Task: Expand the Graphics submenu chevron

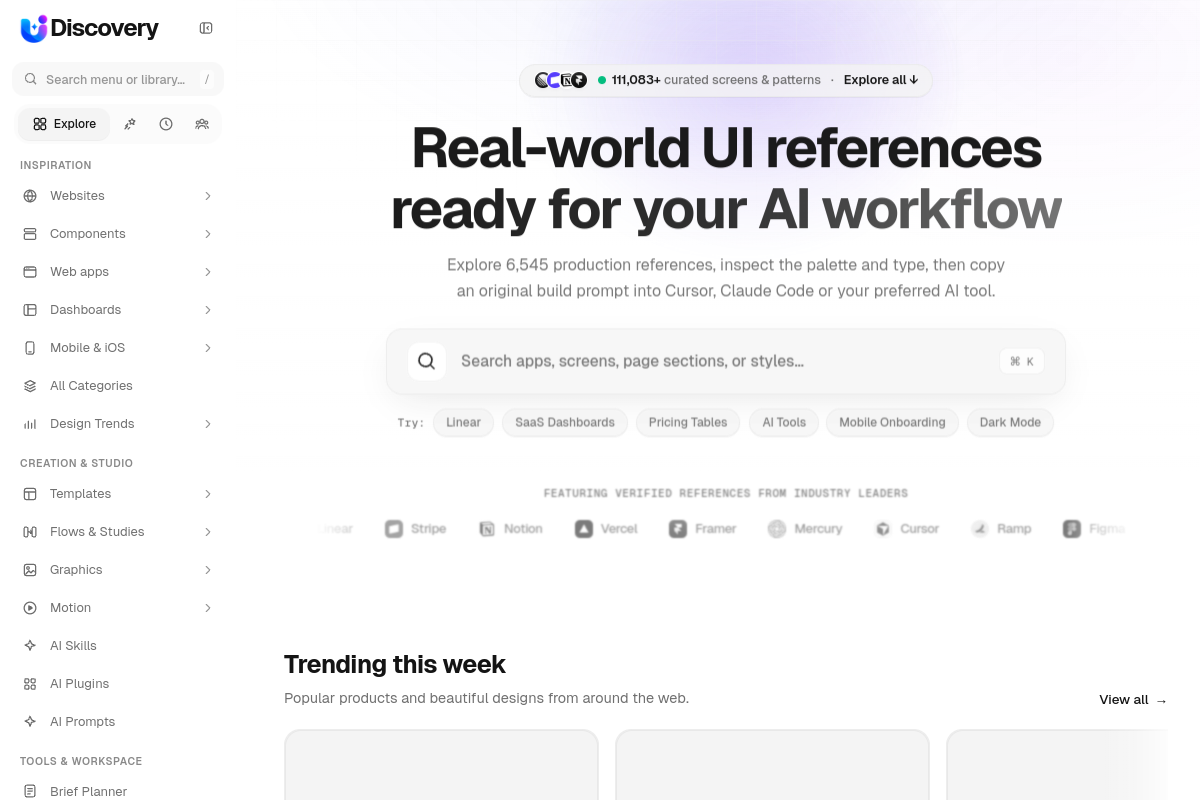Action: pos(208,570)
